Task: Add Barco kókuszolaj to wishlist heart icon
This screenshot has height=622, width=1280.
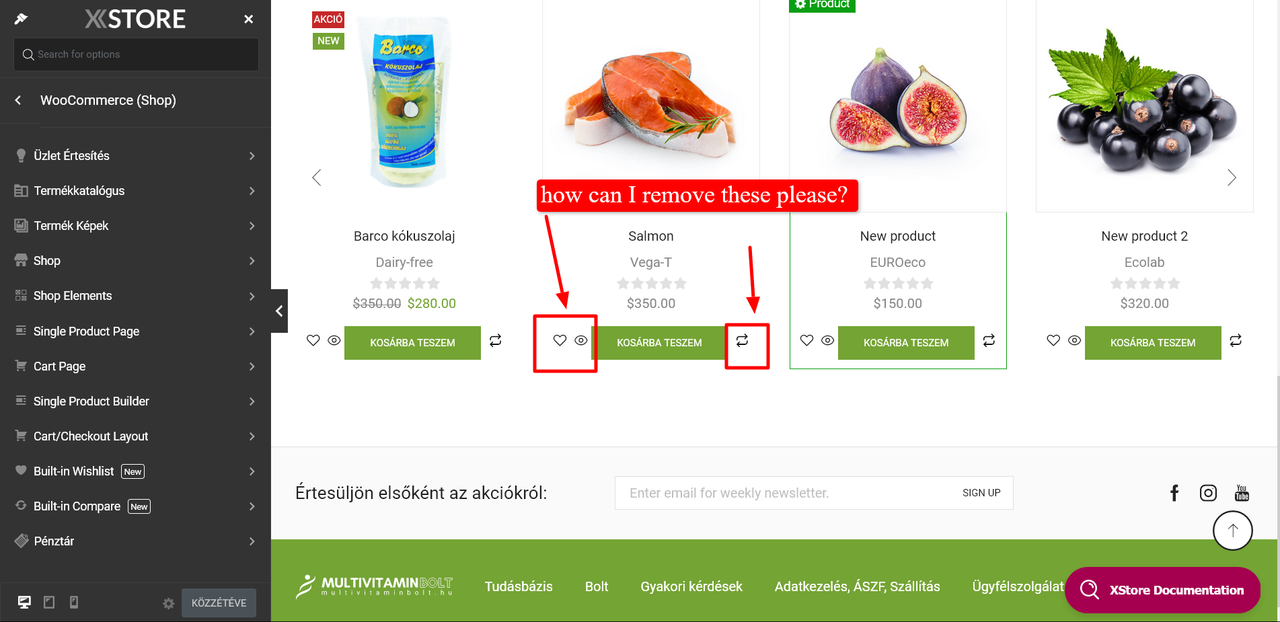Action: [x=313, y=341]
